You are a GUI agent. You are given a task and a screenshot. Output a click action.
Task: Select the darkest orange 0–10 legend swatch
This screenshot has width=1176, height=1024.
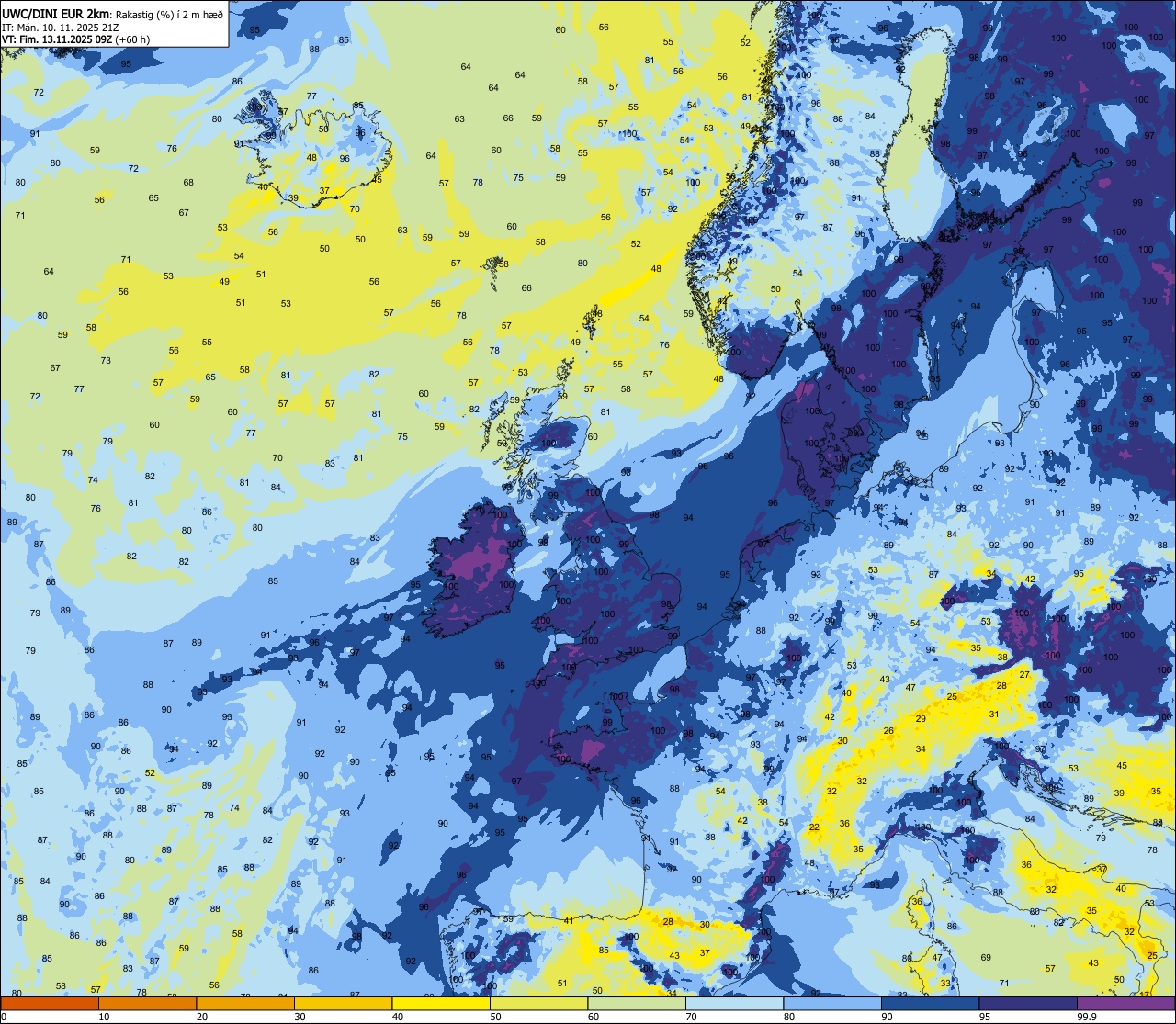point(50,1004)
